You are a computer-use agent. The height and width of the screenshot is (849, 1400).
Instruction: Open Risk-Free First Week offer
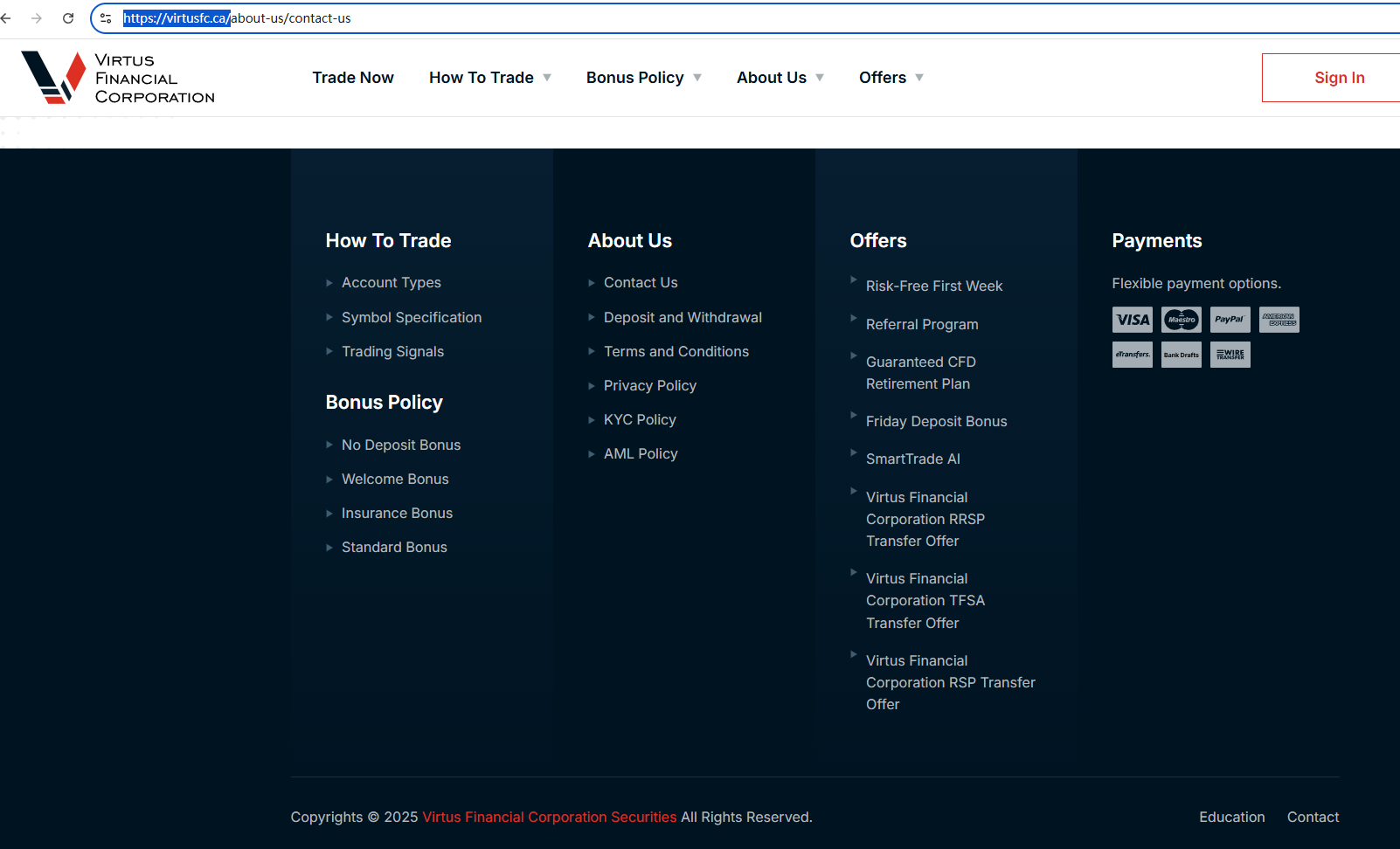click(x=934, y=286)
